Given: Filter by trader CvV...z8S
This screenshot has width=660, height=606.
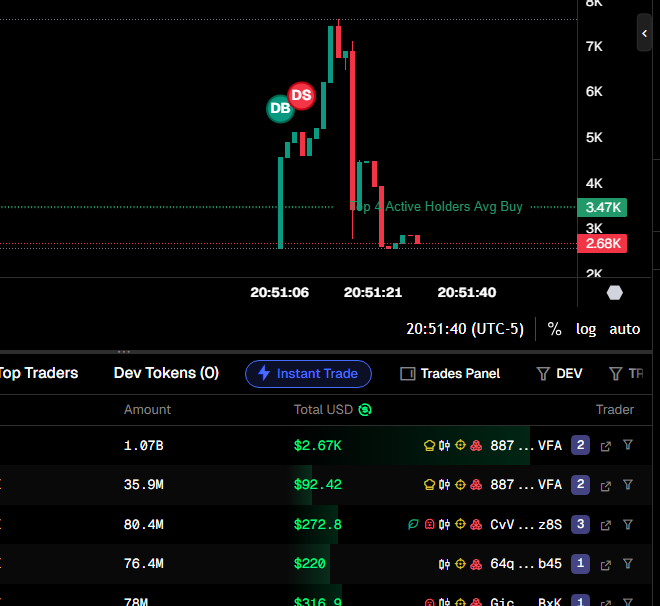Looking at the screenshot, I should point(628,524).
